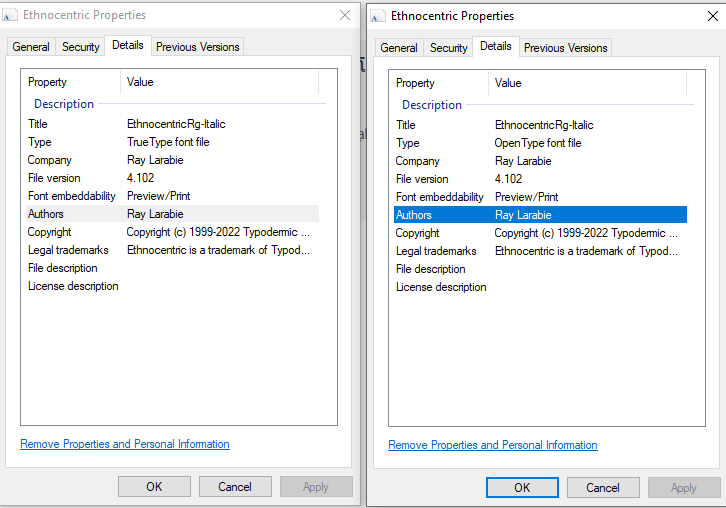The image size is (726, 508).
Task: Open Previous Versions tab in right window
Action: [x=565, y=48]
